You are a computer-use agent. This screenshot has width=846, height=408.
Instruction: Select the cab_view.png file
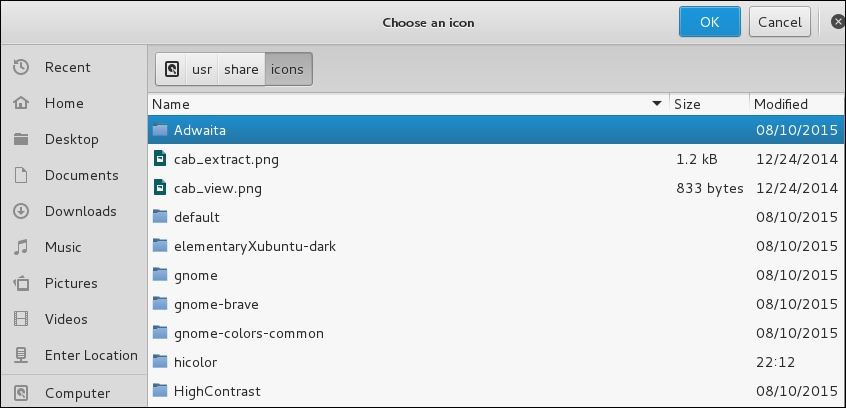click(496, 188)
